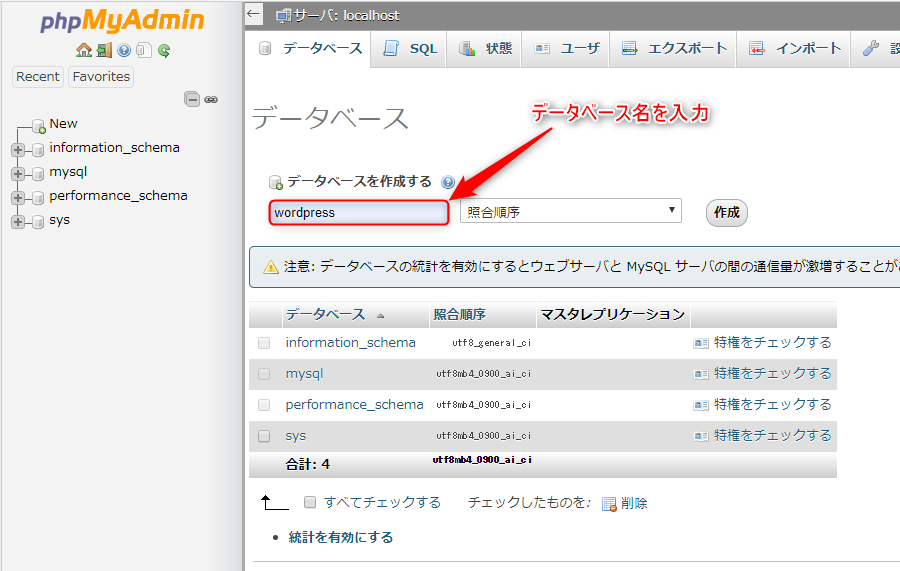
Task: Click the link chain icon in sidebar
Action: coord(211,99)
